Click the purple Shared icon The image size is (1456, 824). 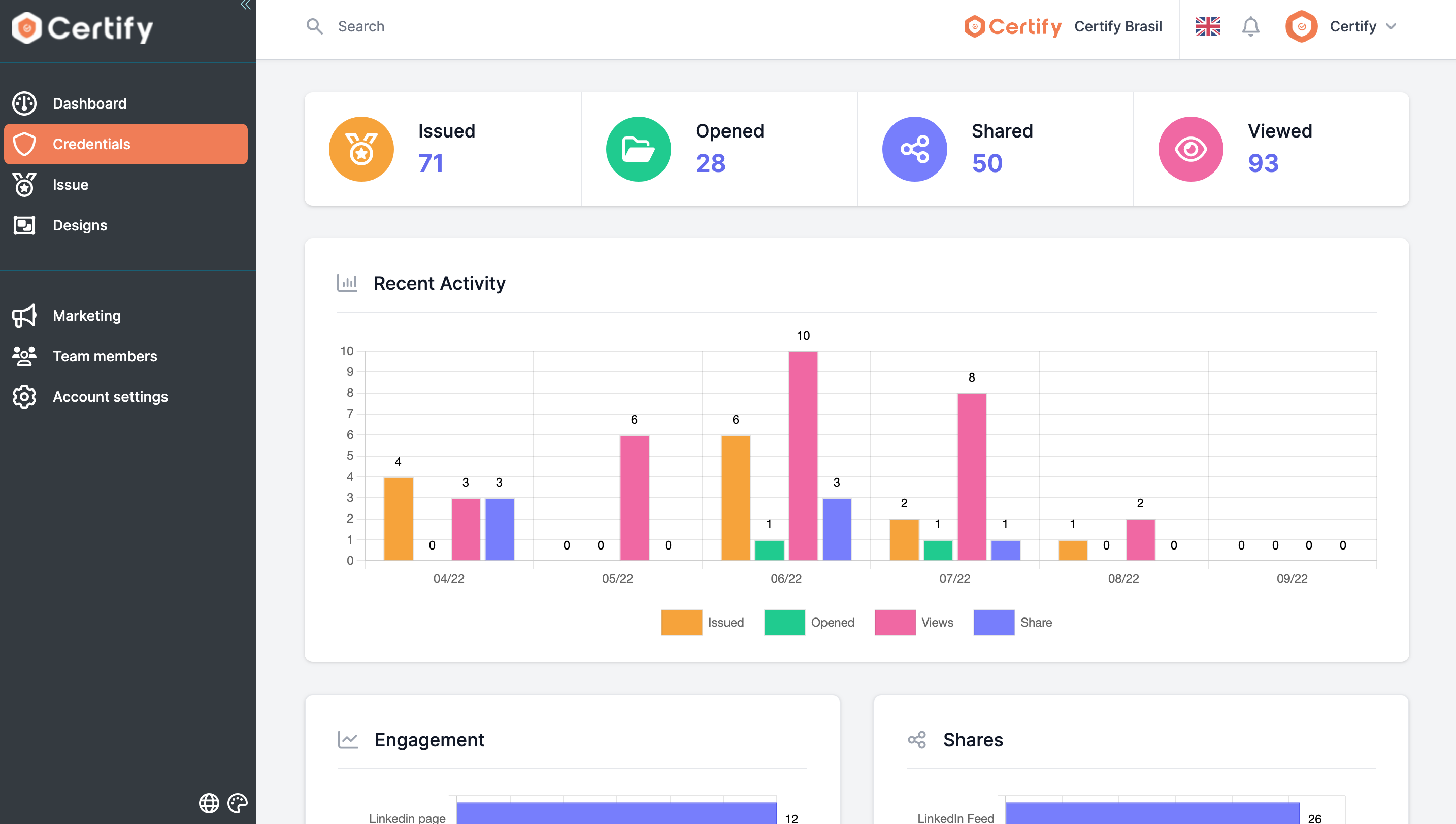click(x=914, y=149)
